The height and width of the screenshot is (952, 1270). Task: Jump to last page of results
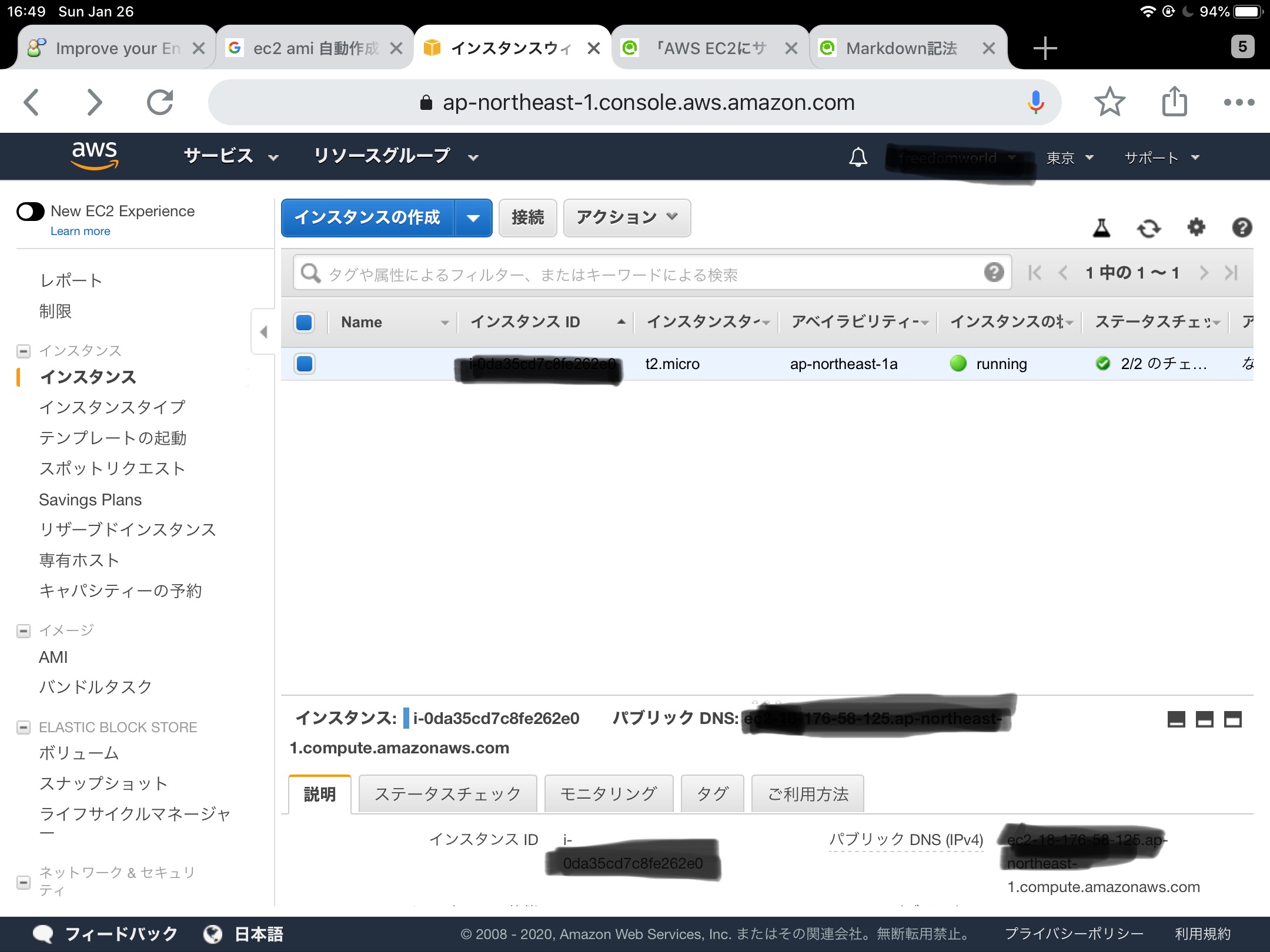(x=1231, y=273)
